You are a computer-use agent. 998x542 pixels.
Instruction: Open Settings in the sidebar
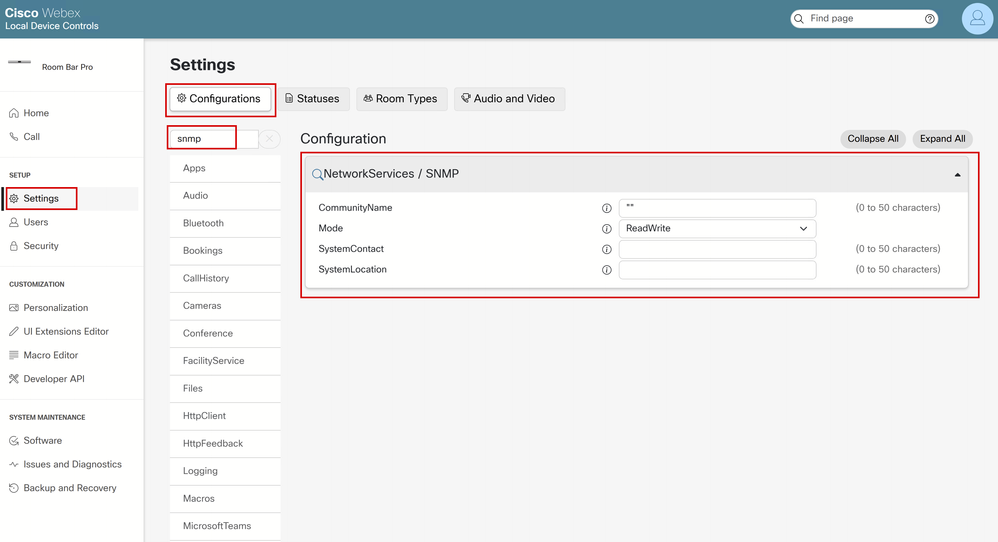point(71,198)
